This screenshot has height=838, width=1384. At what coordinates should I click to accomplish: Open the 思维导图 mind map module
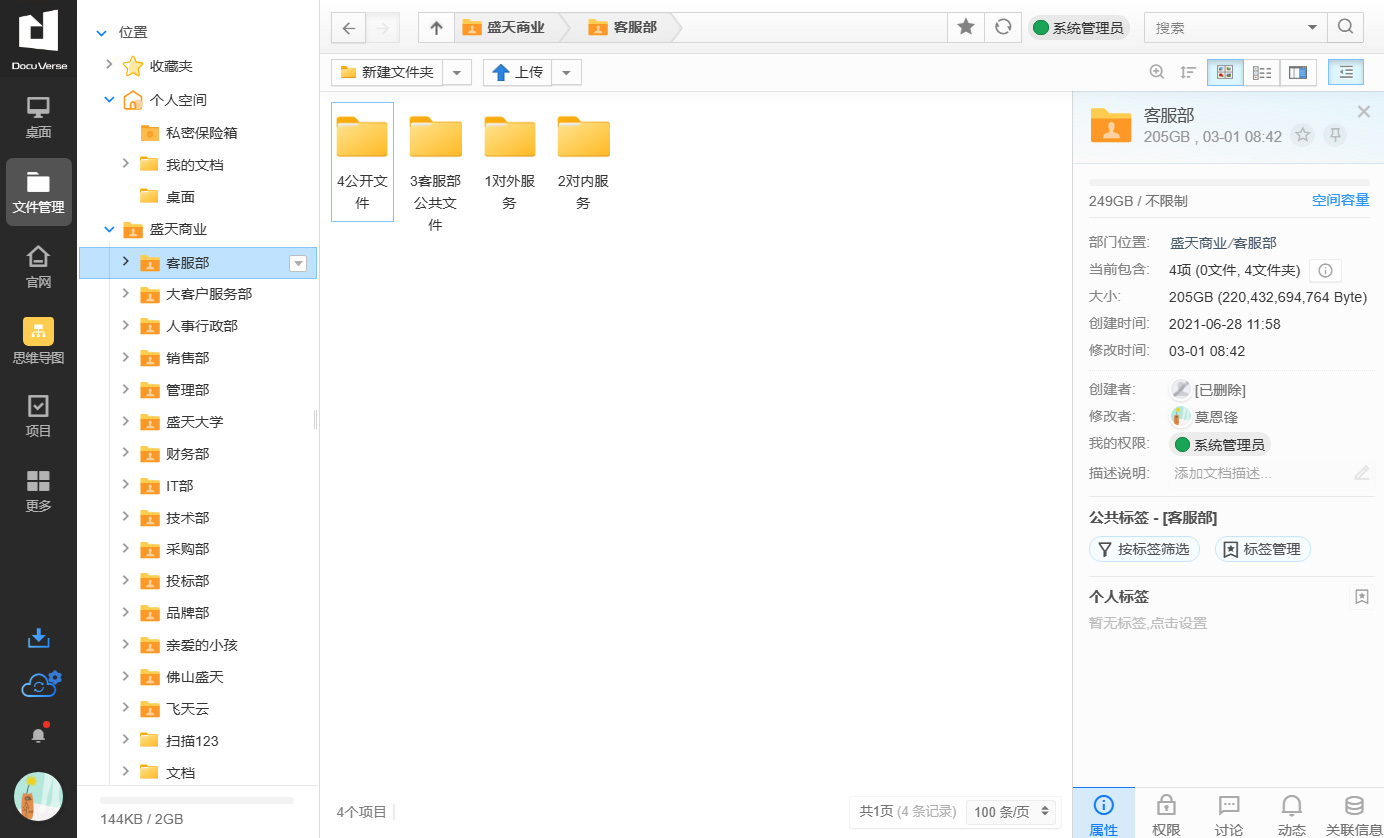pos(38,340)
